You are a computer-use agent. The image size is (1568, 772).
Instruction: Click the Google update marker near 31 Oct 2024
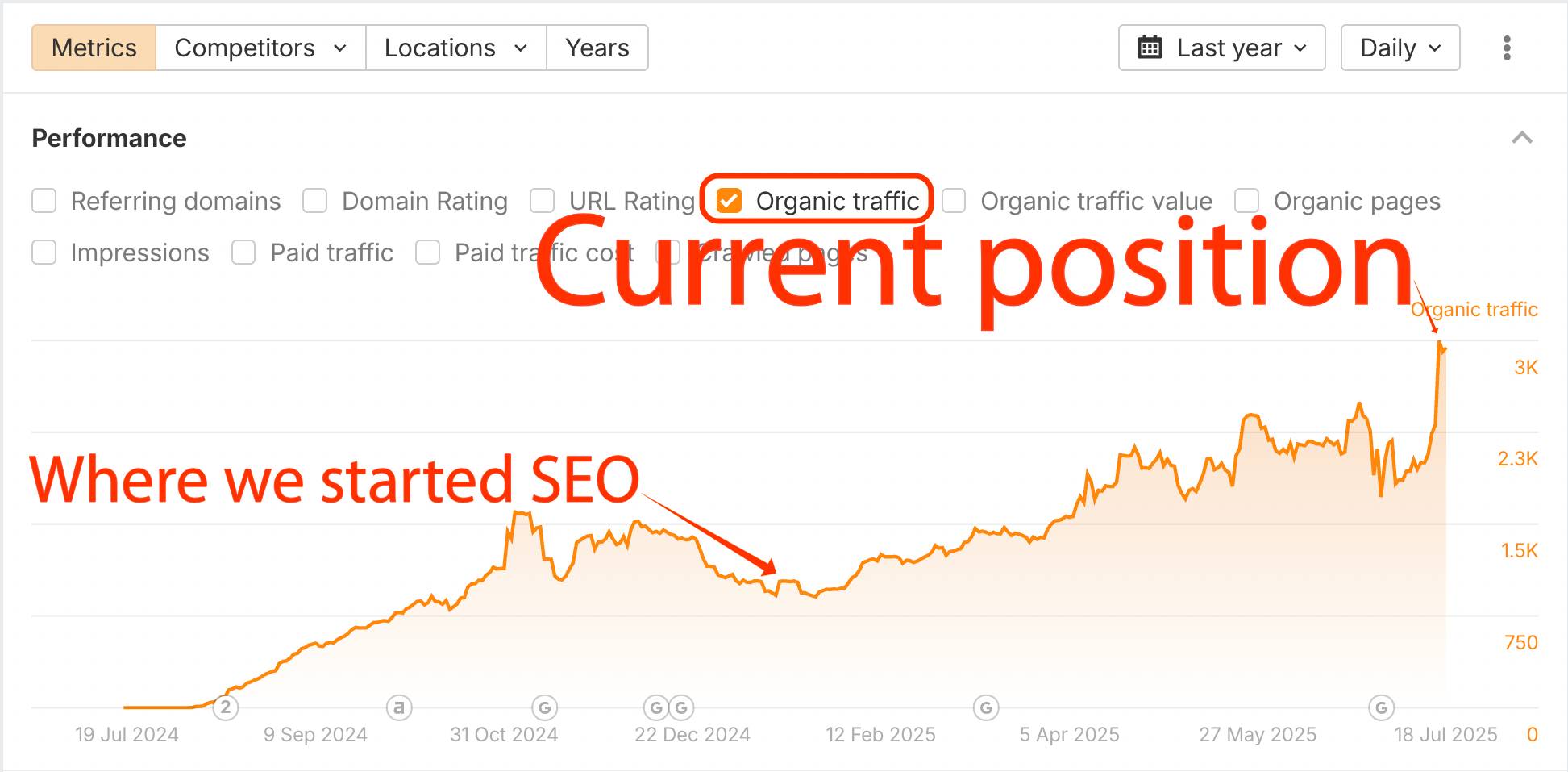[545, 707]
